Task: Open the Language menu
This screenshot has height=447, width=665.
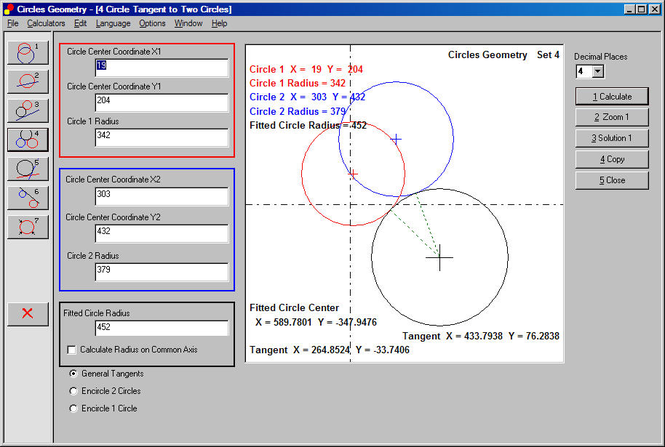Action: 113,23
